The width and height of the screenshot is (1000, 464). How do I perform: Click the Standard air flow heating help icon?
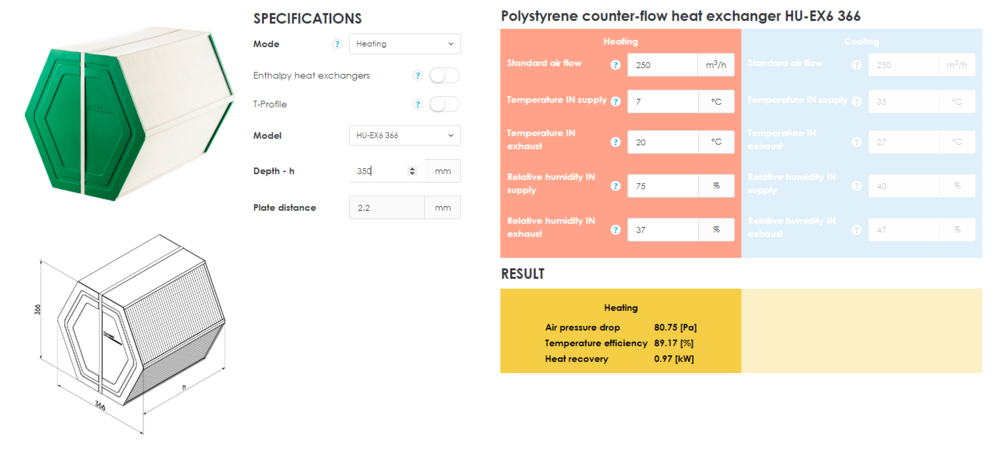(615, 65)
